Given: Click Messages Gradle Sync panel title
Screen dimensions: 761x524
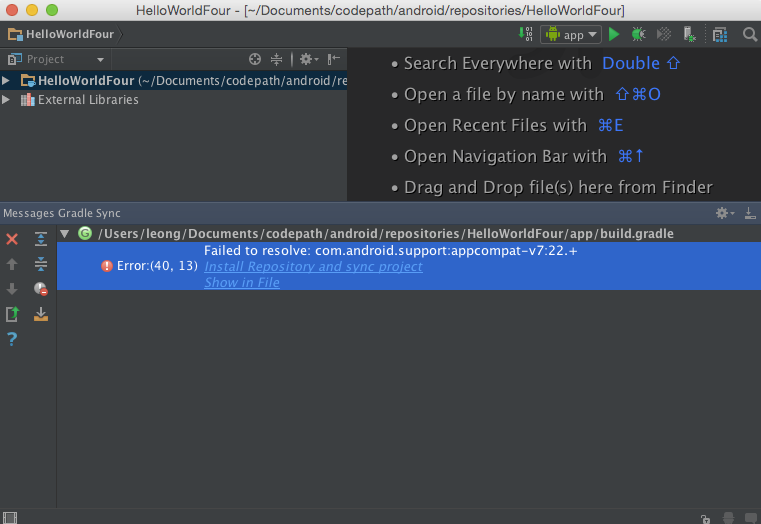Looking at the screenshot, I should pos(62,213).
